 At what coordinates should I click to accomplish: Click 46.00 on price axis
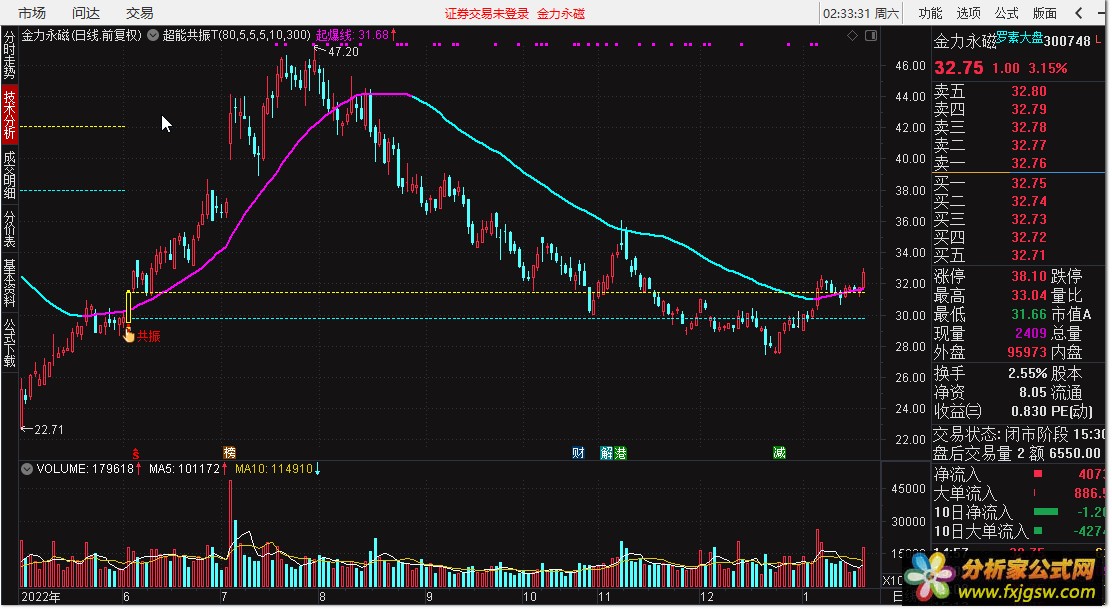[x=911, y=65]
